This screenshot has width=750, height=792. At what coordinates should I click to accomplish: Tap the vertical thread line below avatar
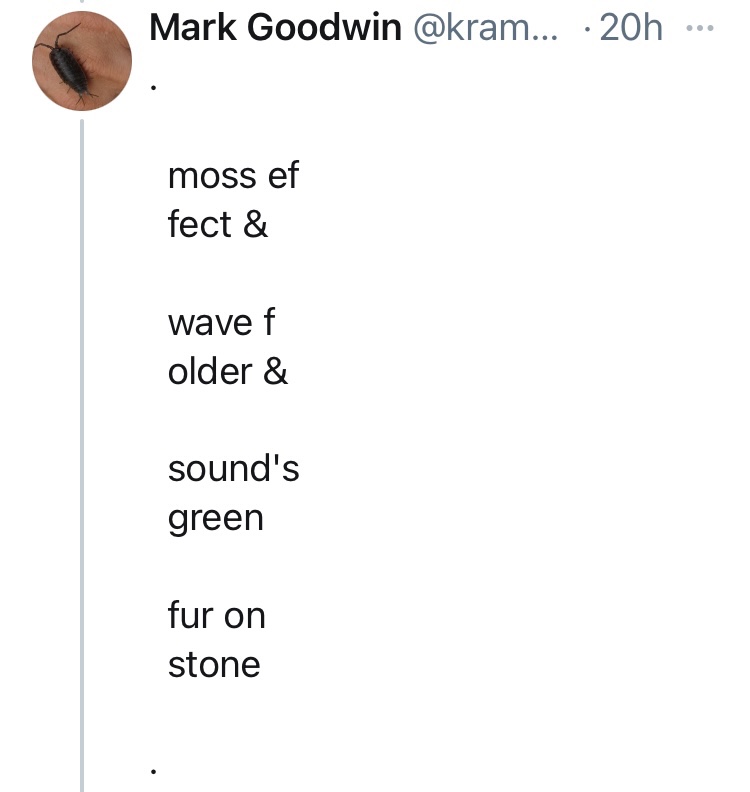pyautogui.click(x=83, y=450)
